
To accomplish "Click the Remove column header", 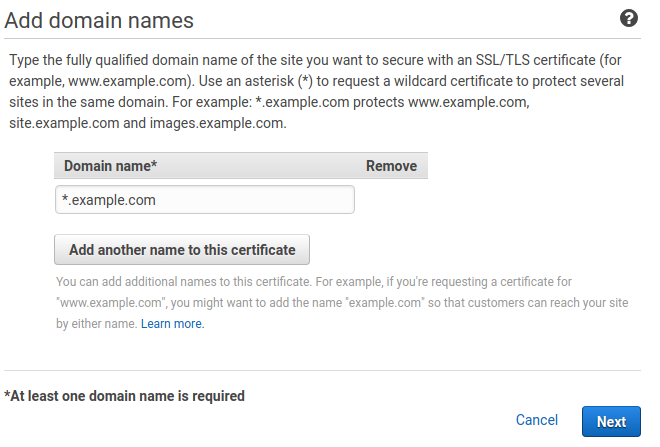I will [x=391, y=166].
